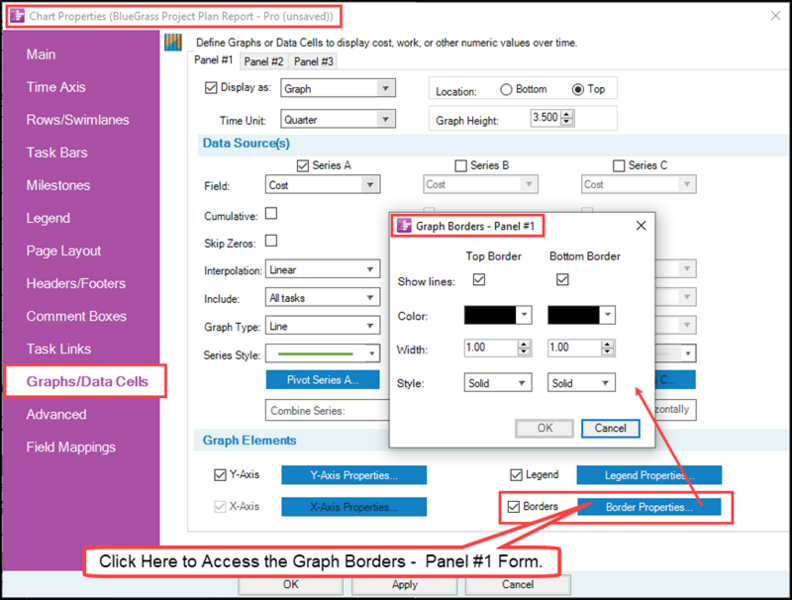Close the Chart Properties window
Screen dimensions: 792x600
coord(775,16)
